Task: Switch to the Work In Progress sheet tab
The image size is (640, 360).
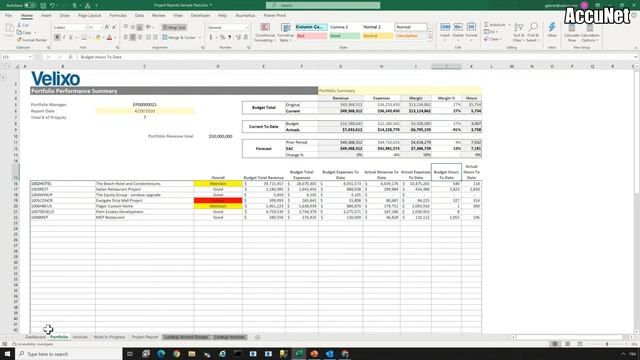Action: click(x=109, y=337)
